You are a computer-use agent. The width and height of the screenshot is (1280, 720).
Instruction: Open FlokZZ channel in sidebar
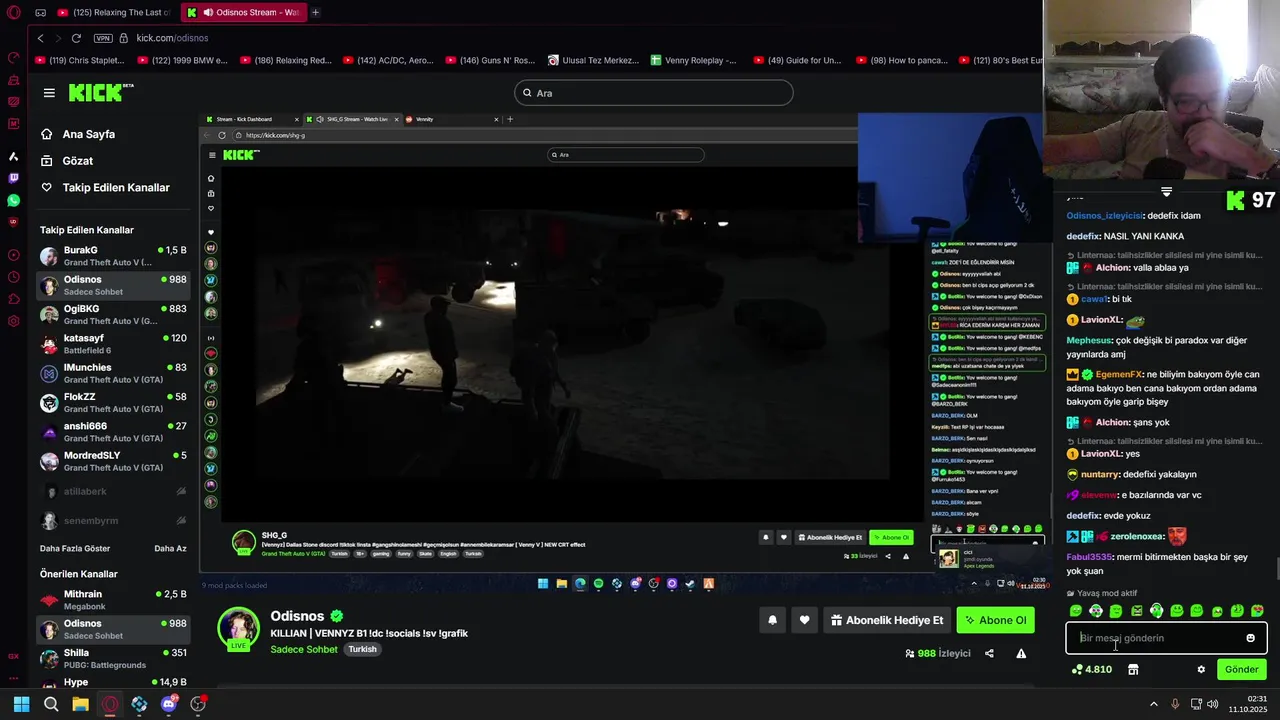tap(113, 403)
